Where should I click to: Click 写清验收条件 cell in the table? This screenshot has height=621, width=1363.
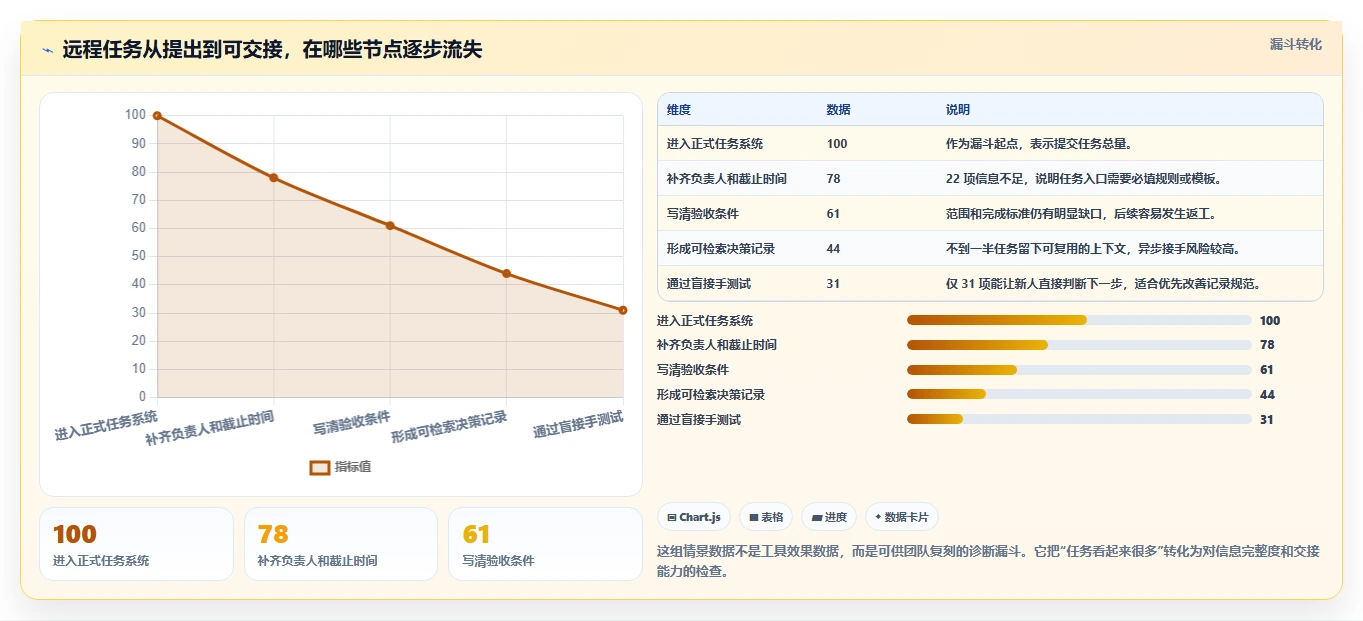click(703, 214)
